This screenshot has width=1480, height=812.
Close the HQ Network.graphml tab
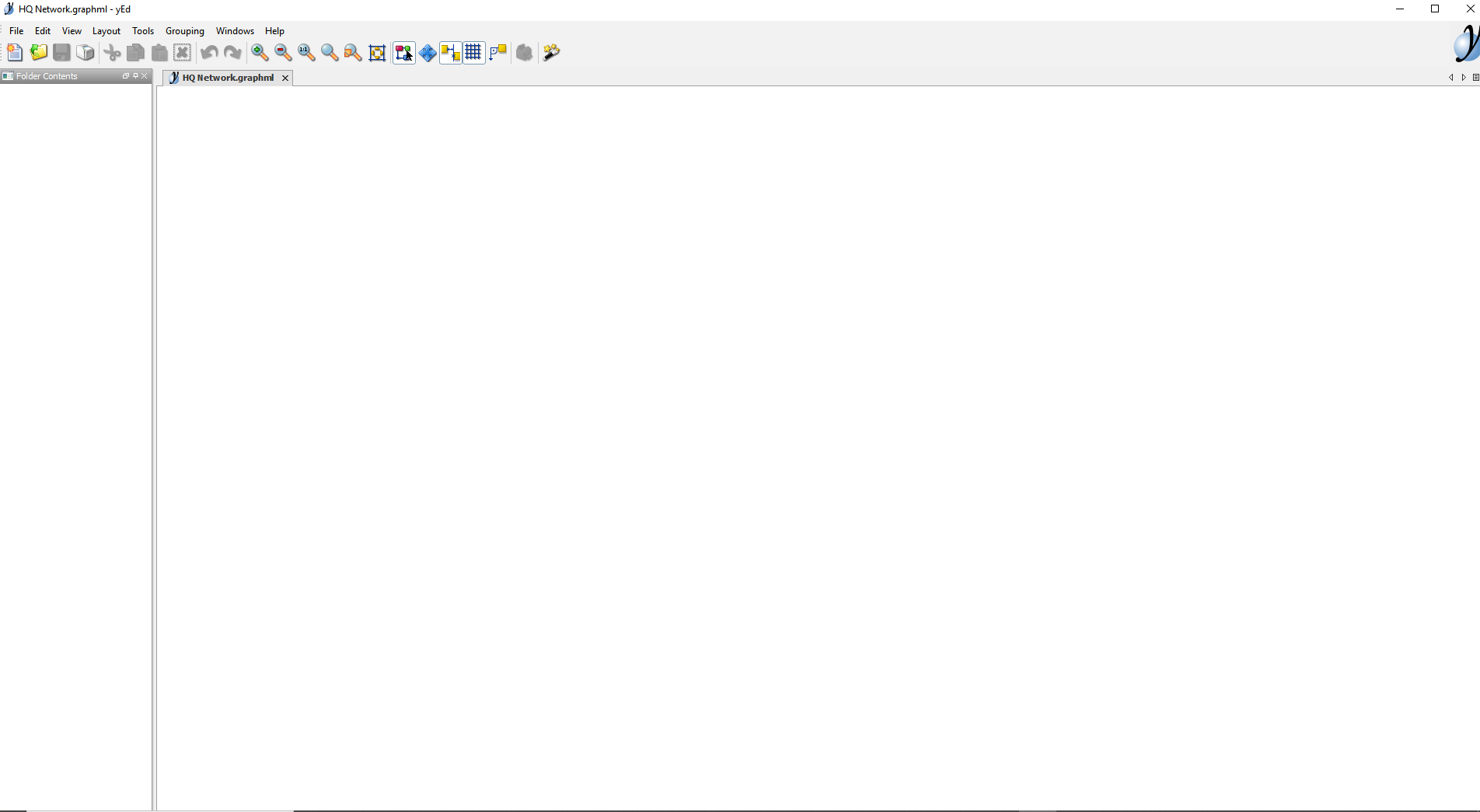(285, 78)
